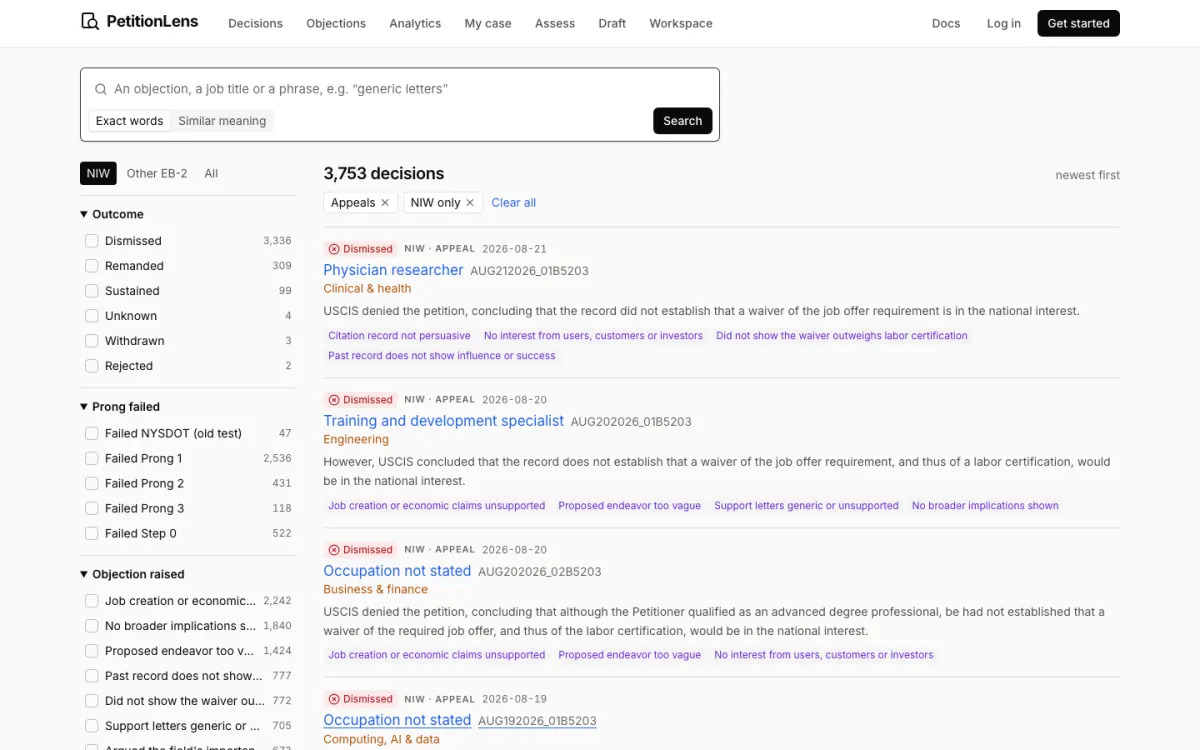Viewport: 1200px width, 750px height.
Task: Click the Computing, AI & data category label
Action: (x=381, y=739)
